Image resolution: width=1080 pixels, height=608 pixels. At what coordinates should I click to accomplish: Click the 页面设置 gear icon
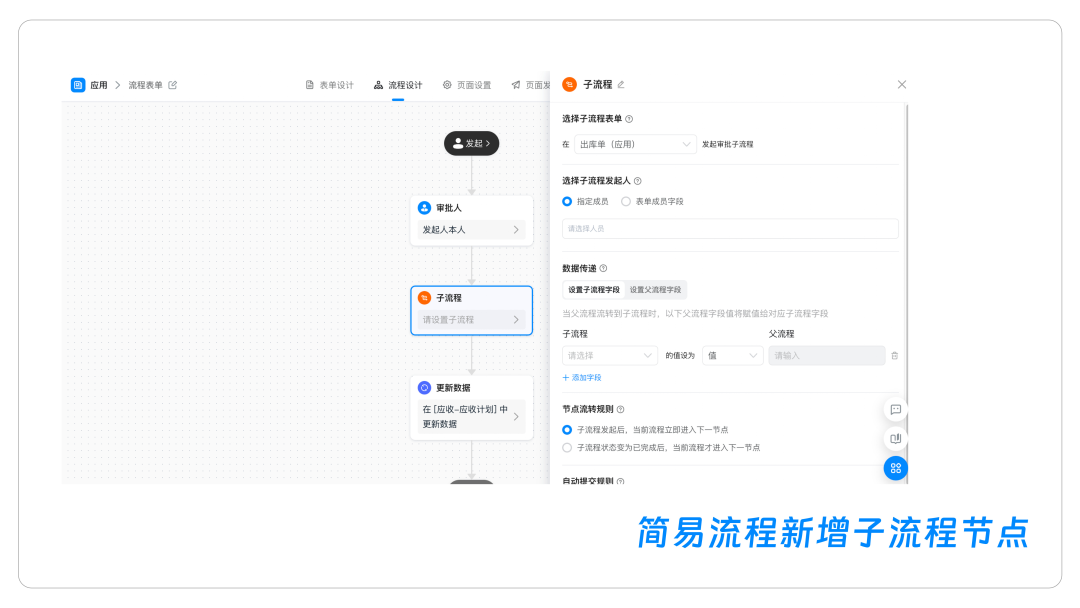447,85
